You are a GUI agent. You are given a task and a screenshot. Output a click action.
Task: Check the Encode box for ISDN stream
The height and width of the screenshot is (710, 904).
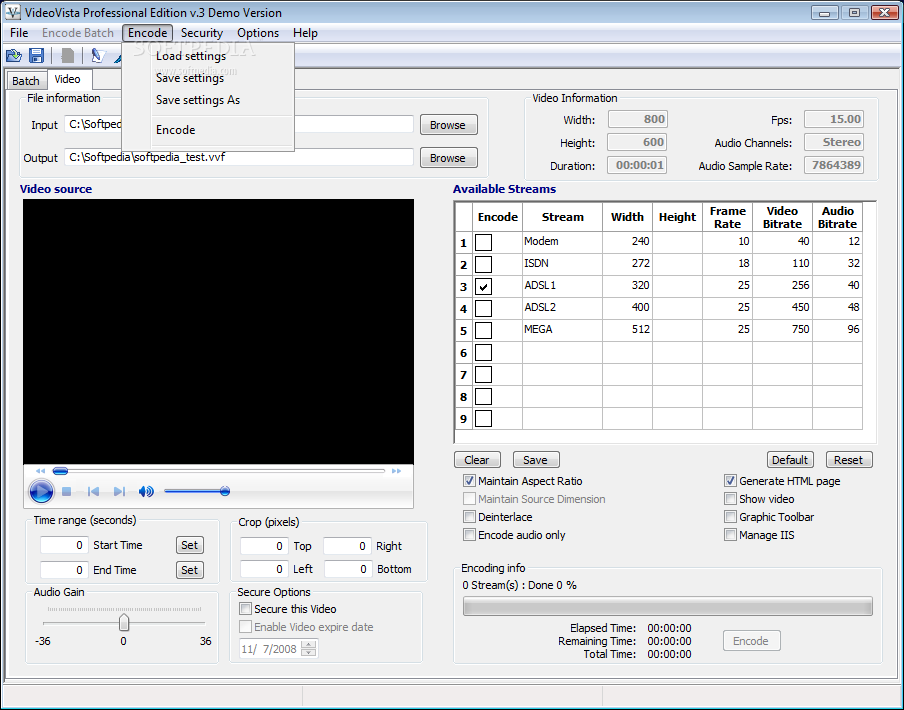[x=483, y=264]
